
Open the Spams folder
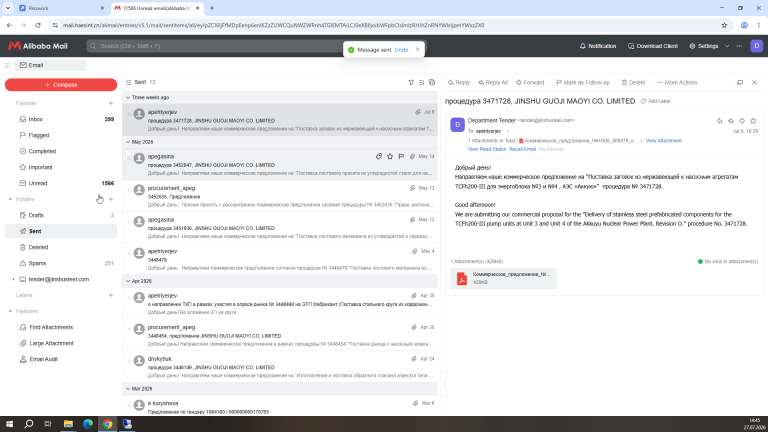61,263
